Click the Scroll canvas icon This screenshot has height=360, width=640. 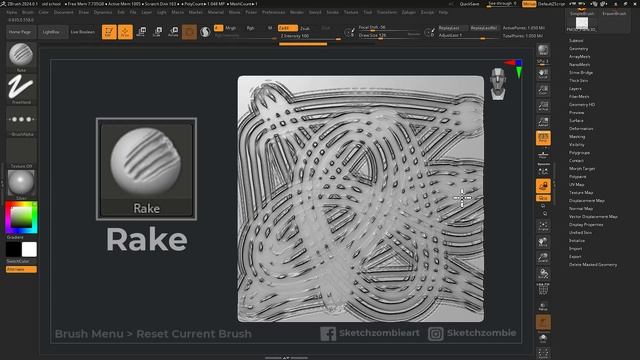(x=543, y=73)
